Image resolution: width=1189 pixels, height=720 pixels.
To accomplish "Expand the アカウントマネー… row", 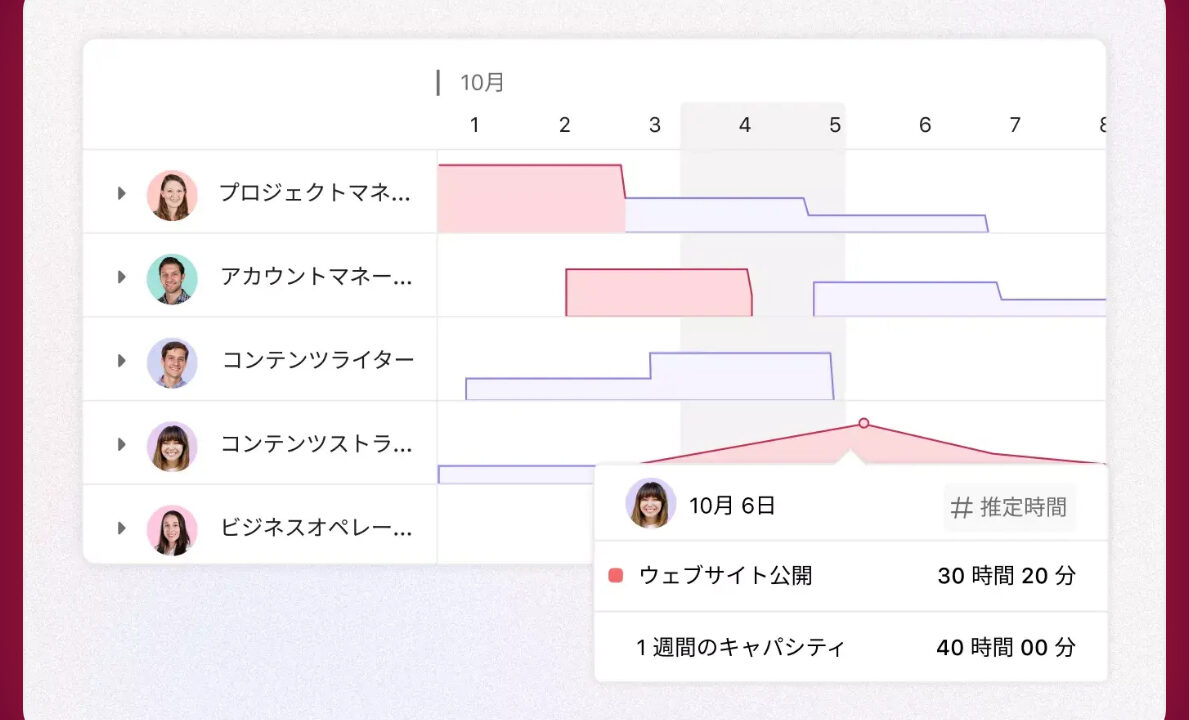I will [122, 277].
